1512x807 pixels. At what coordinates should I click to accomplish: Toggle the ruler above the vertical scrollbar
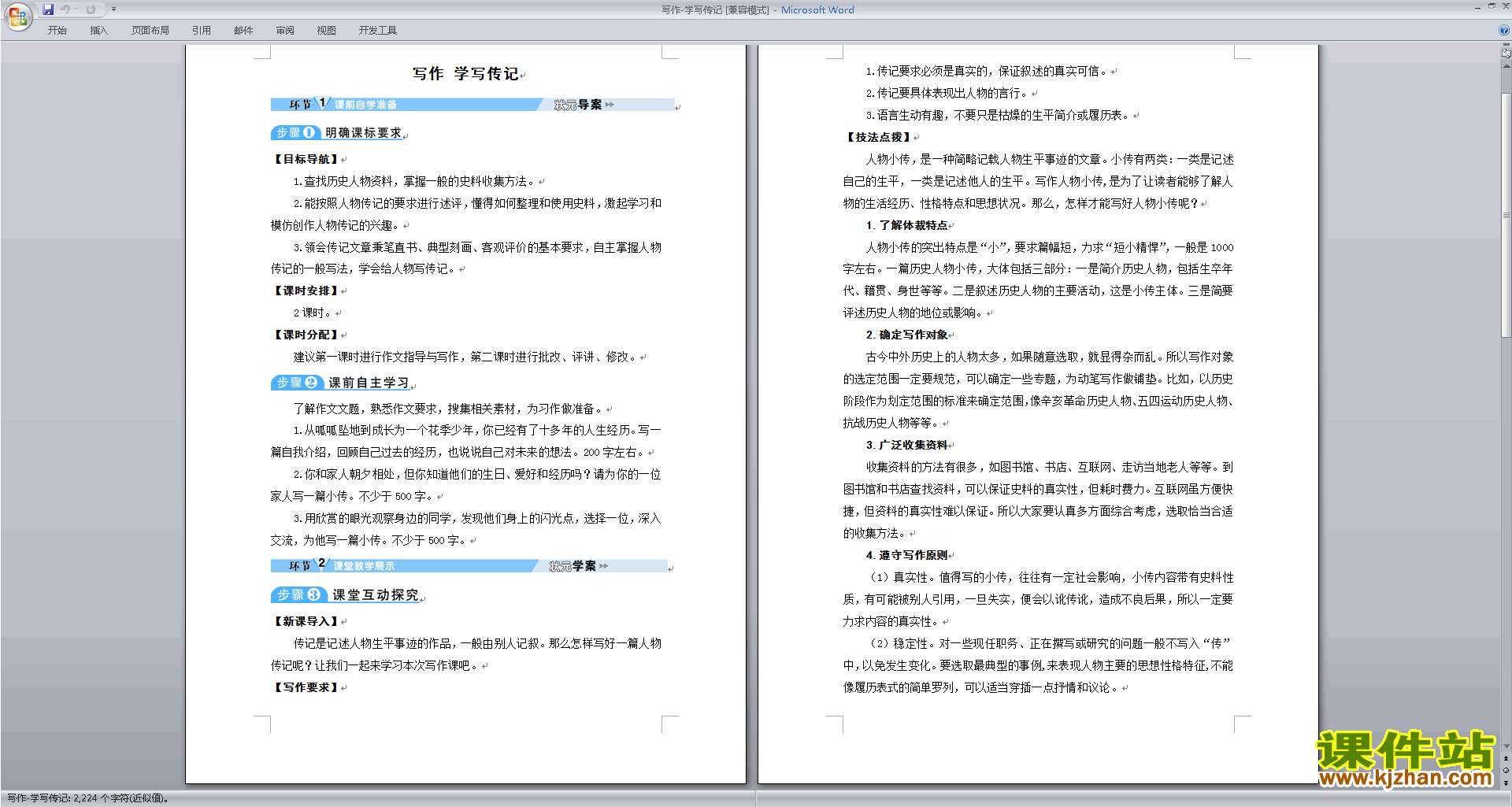[1506, 54]
